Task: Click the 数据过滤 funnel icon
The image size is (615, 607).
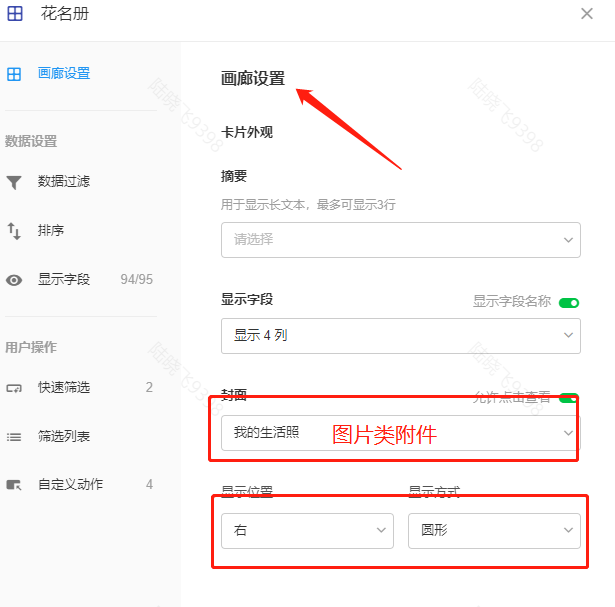Action: (x=14, y=182)
